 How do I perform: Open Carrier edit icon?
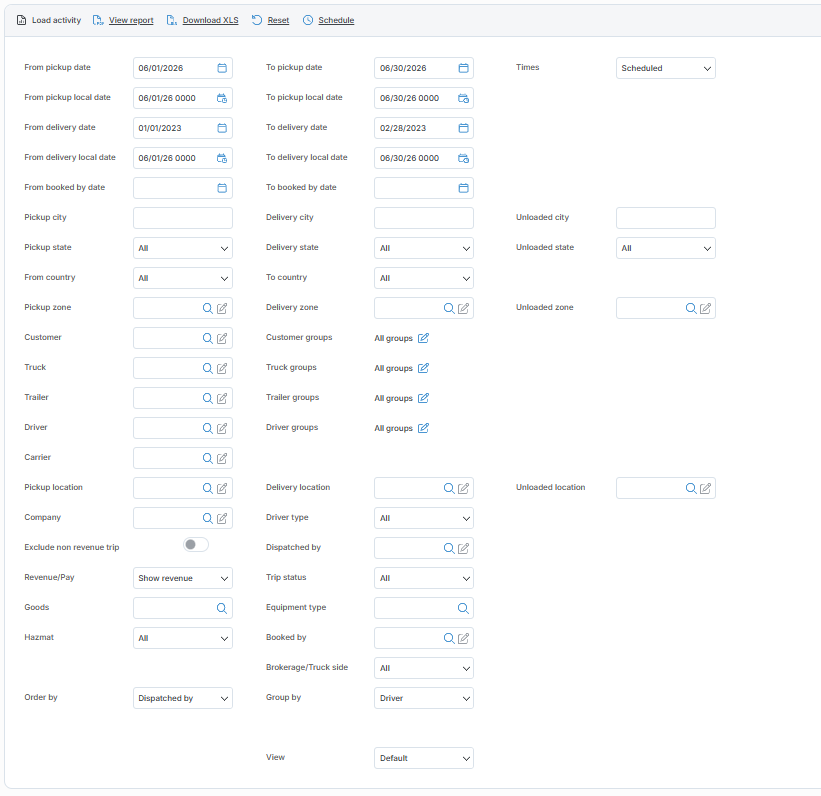pos(222,458)
